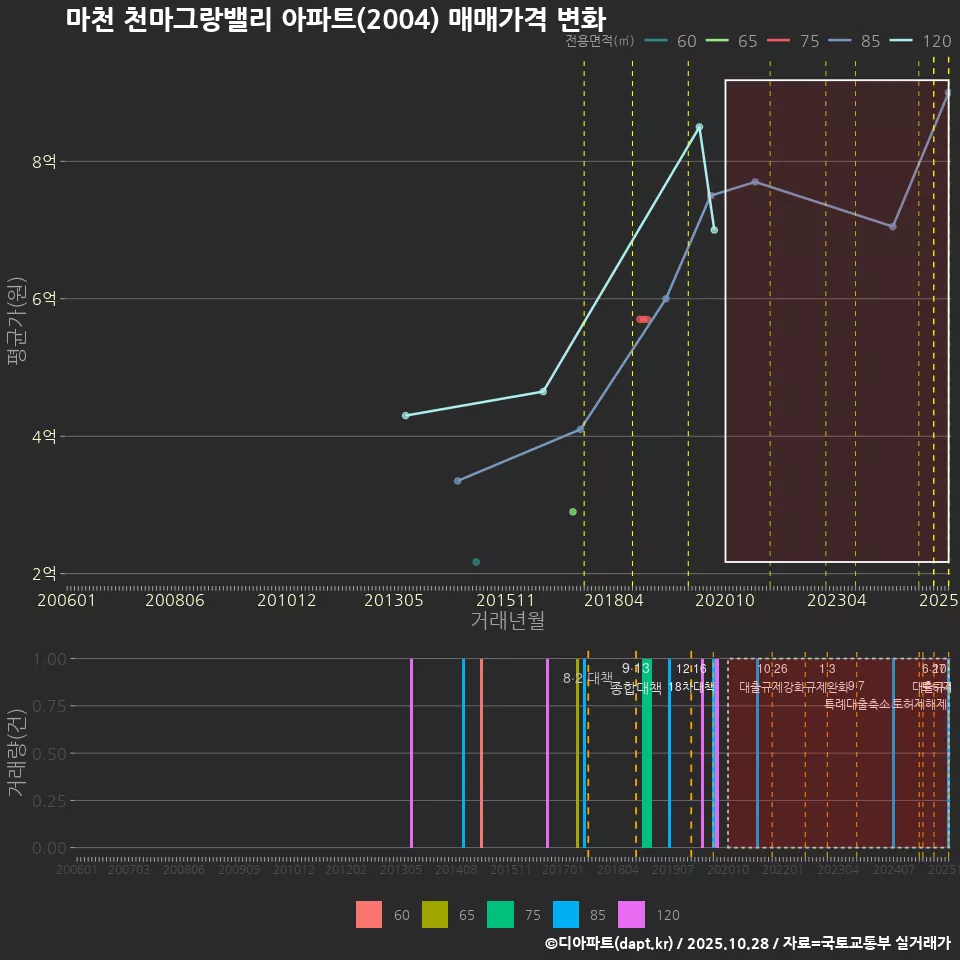Click the 8억 y-axis tick label
The height and width of the screenshot is (960, 960).
pyautogui.click(x=44, y=162)
